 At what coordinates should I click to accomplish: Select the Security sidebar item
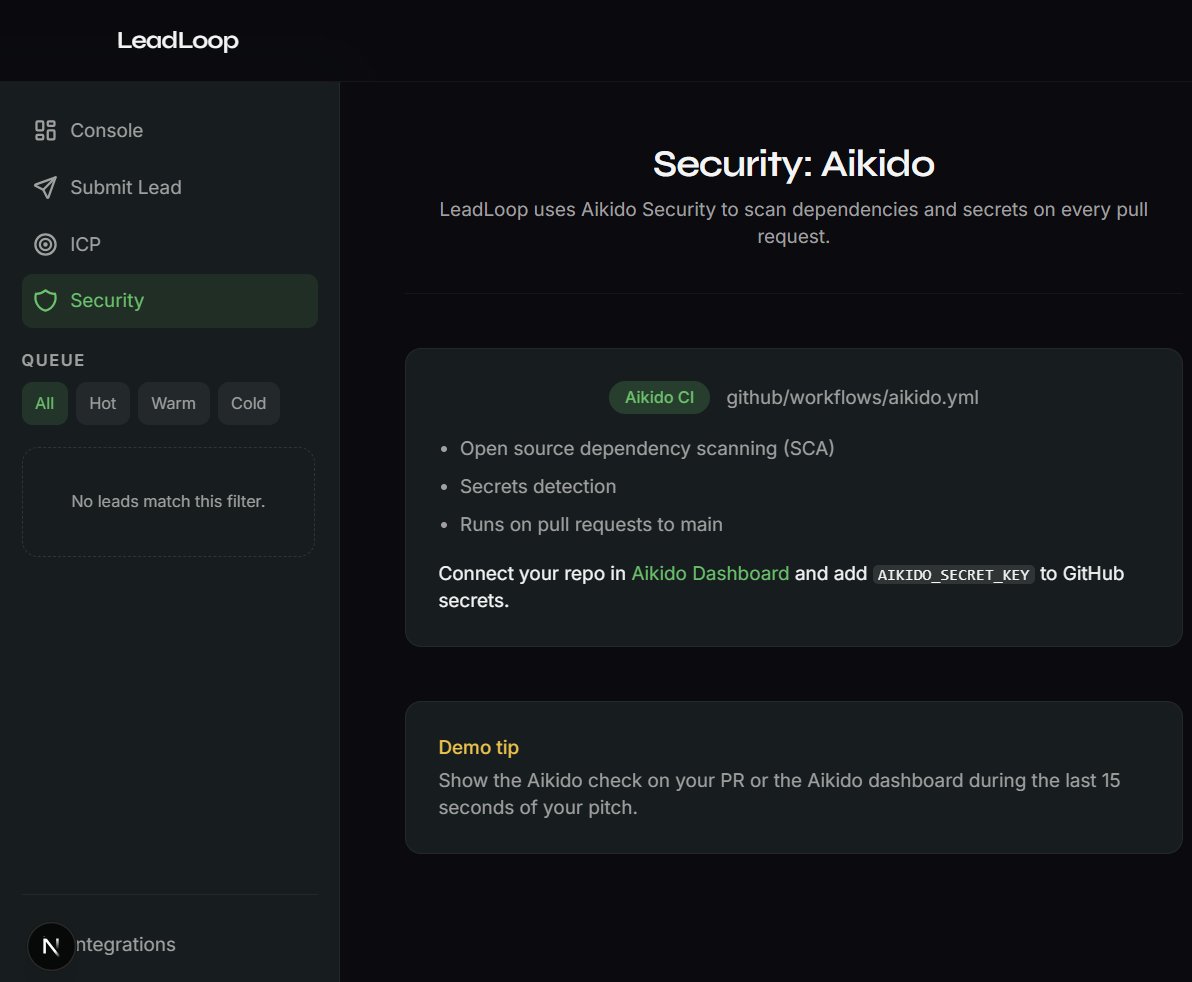pyautogui.click(x=170, y=301)
